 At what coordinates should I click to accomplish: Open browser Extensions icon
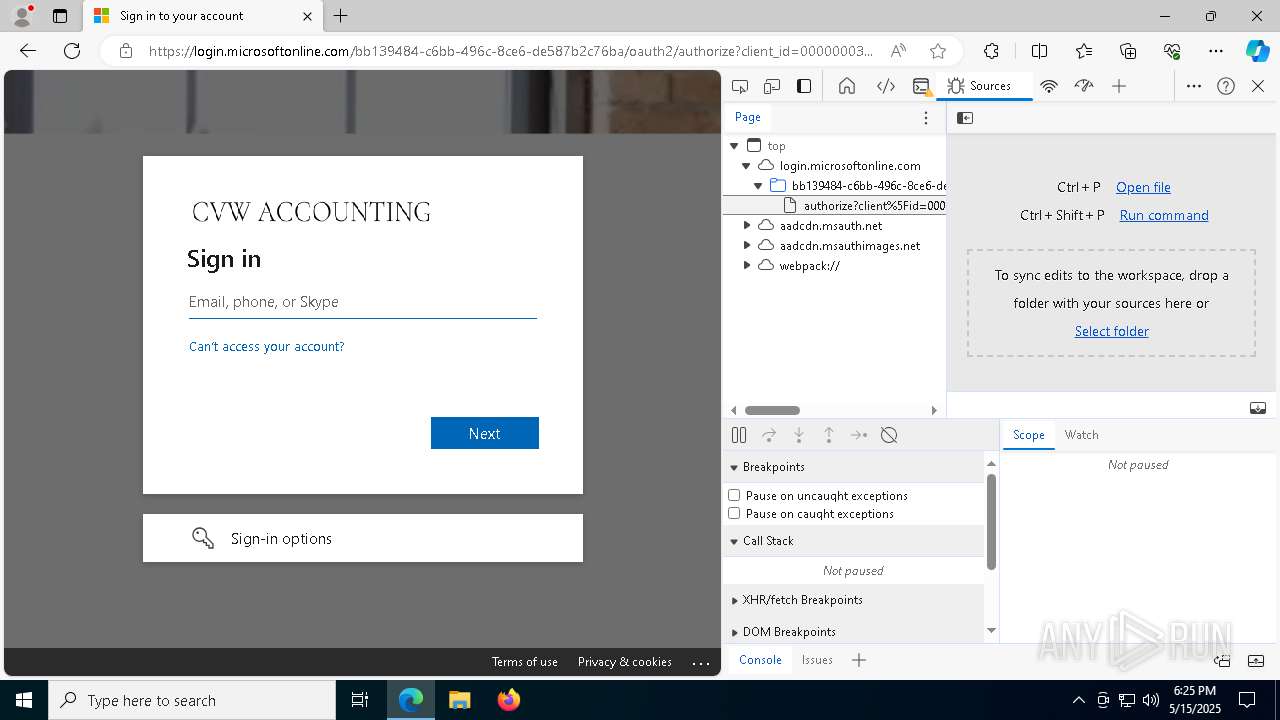point(991,51)
